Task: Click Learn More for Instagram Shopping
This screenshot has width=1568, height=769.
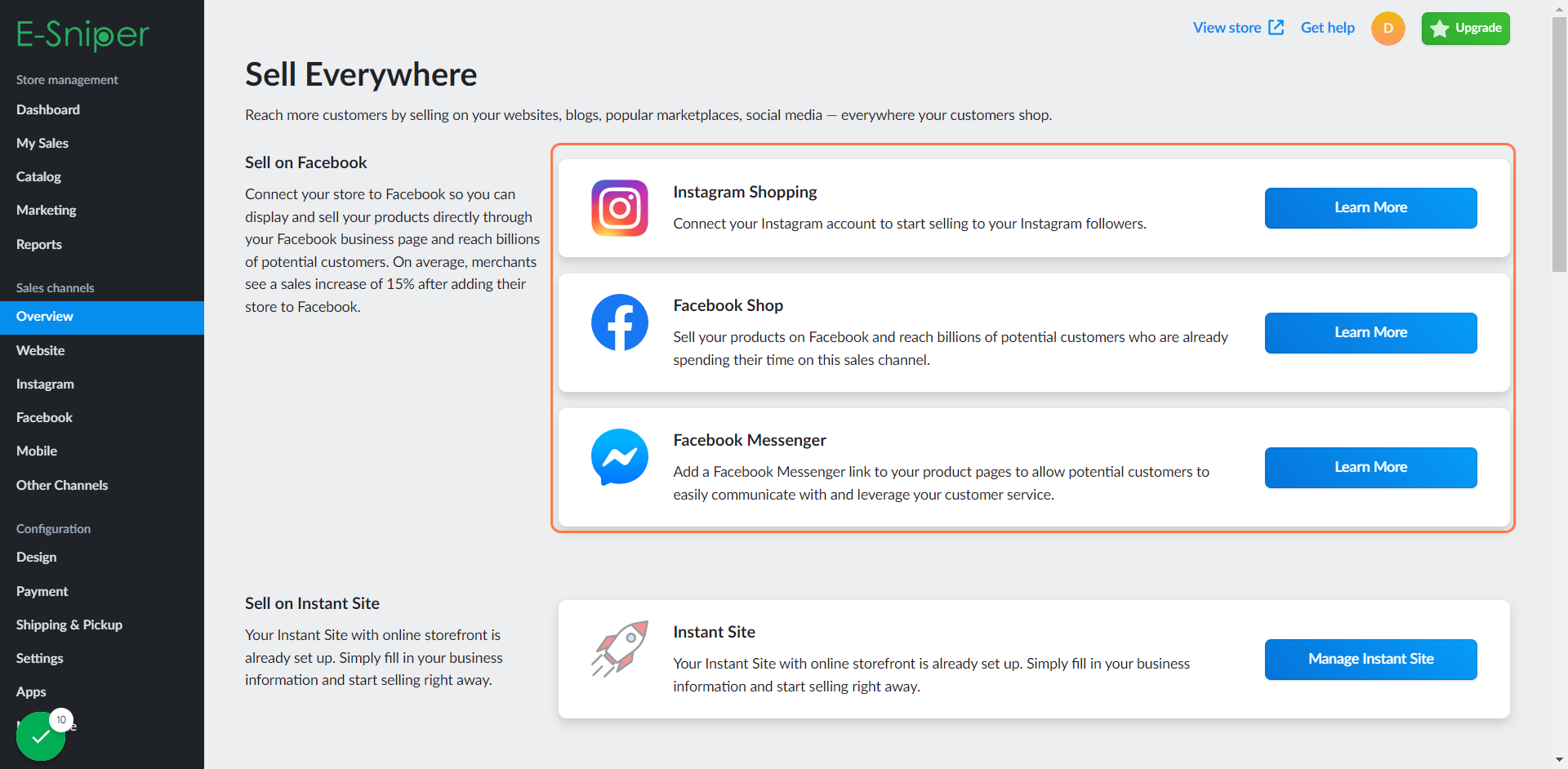Action: pos(1371,208)
